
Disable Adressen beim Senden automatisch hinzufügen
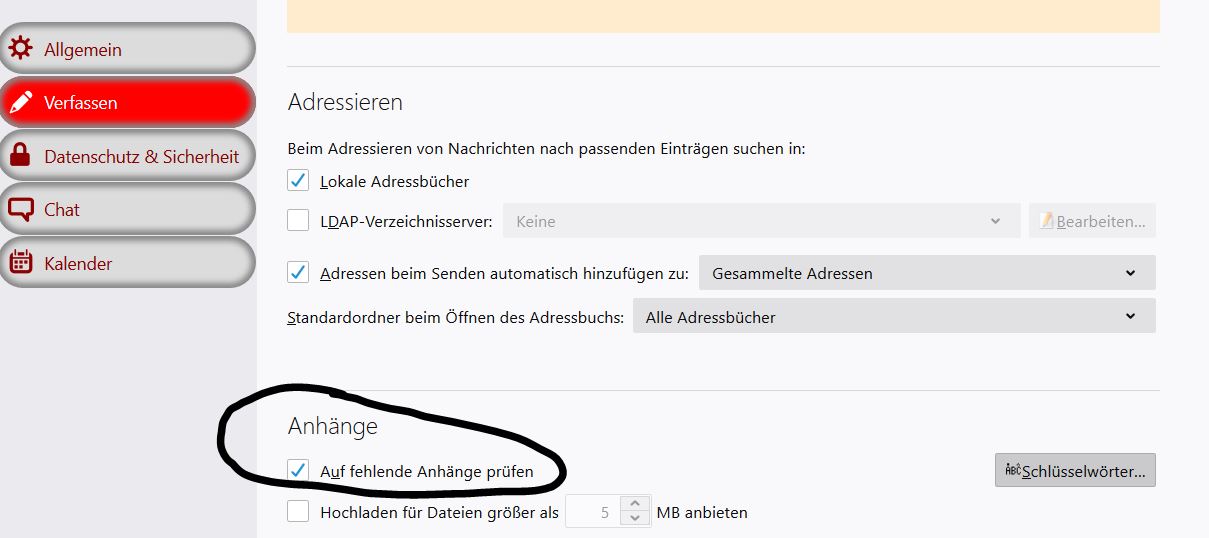click(298, 272)
